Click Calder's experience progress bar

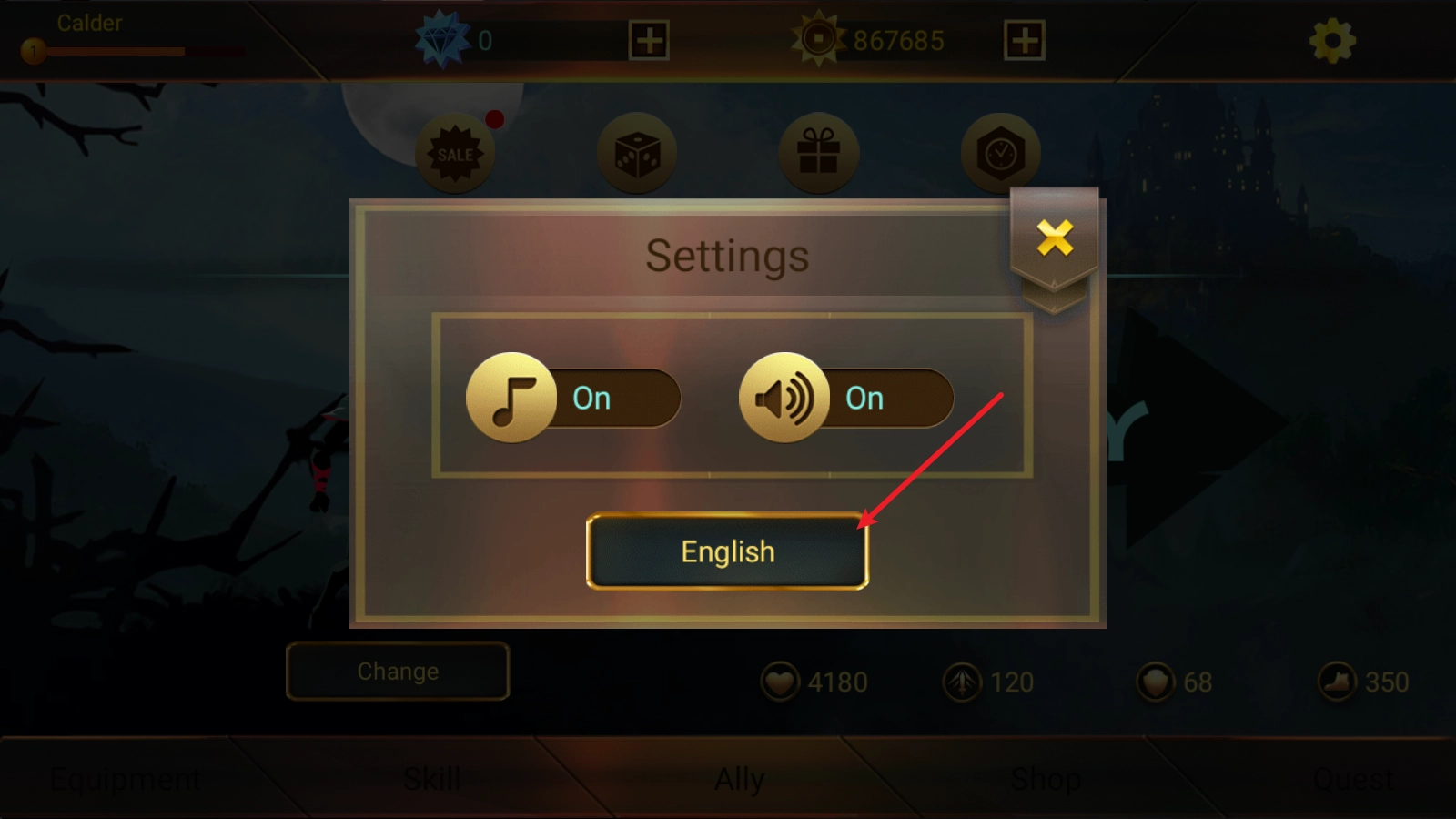[135, 52]
